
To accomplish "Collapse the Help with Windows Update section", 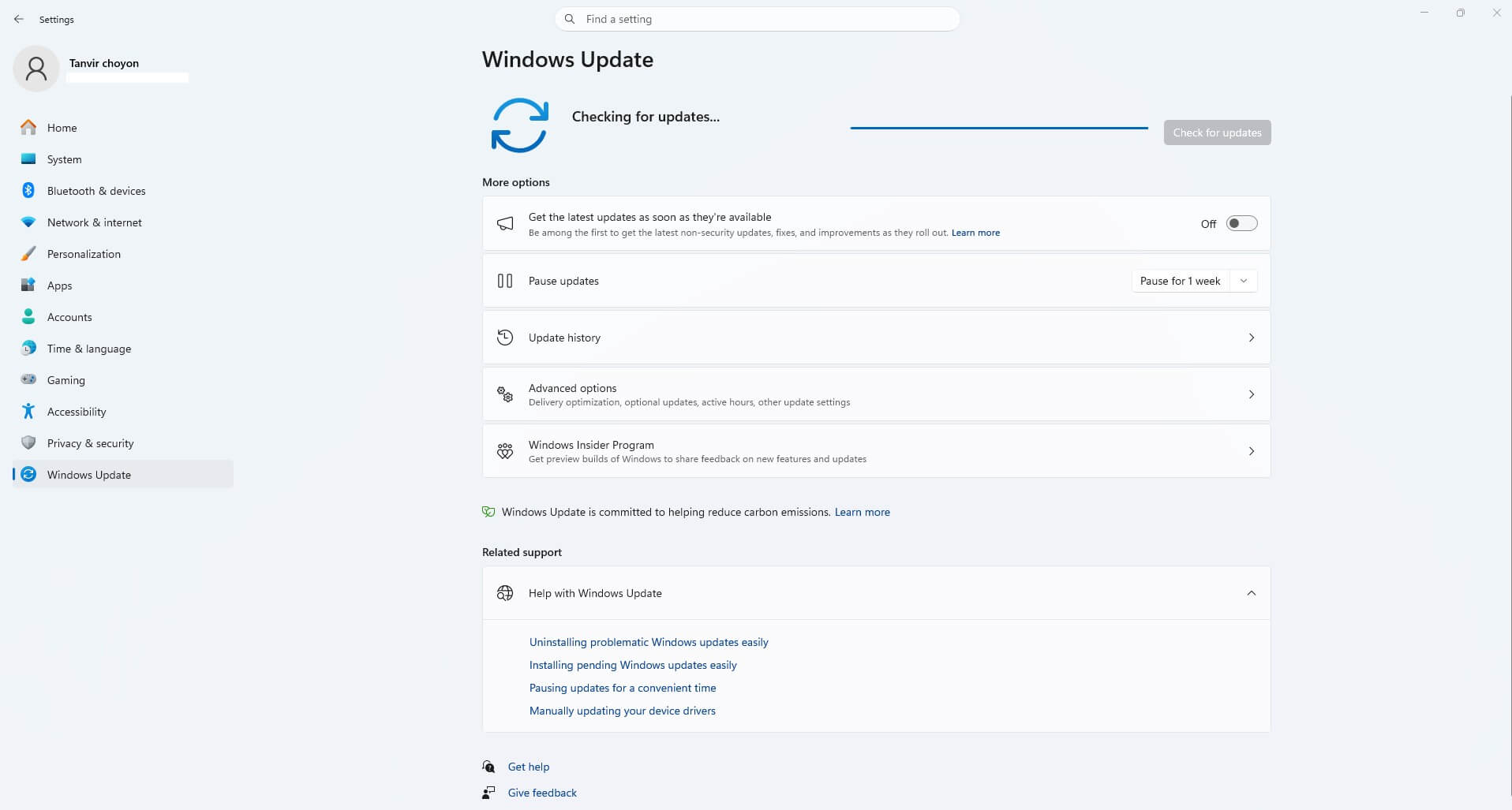I will [1252, 593].
